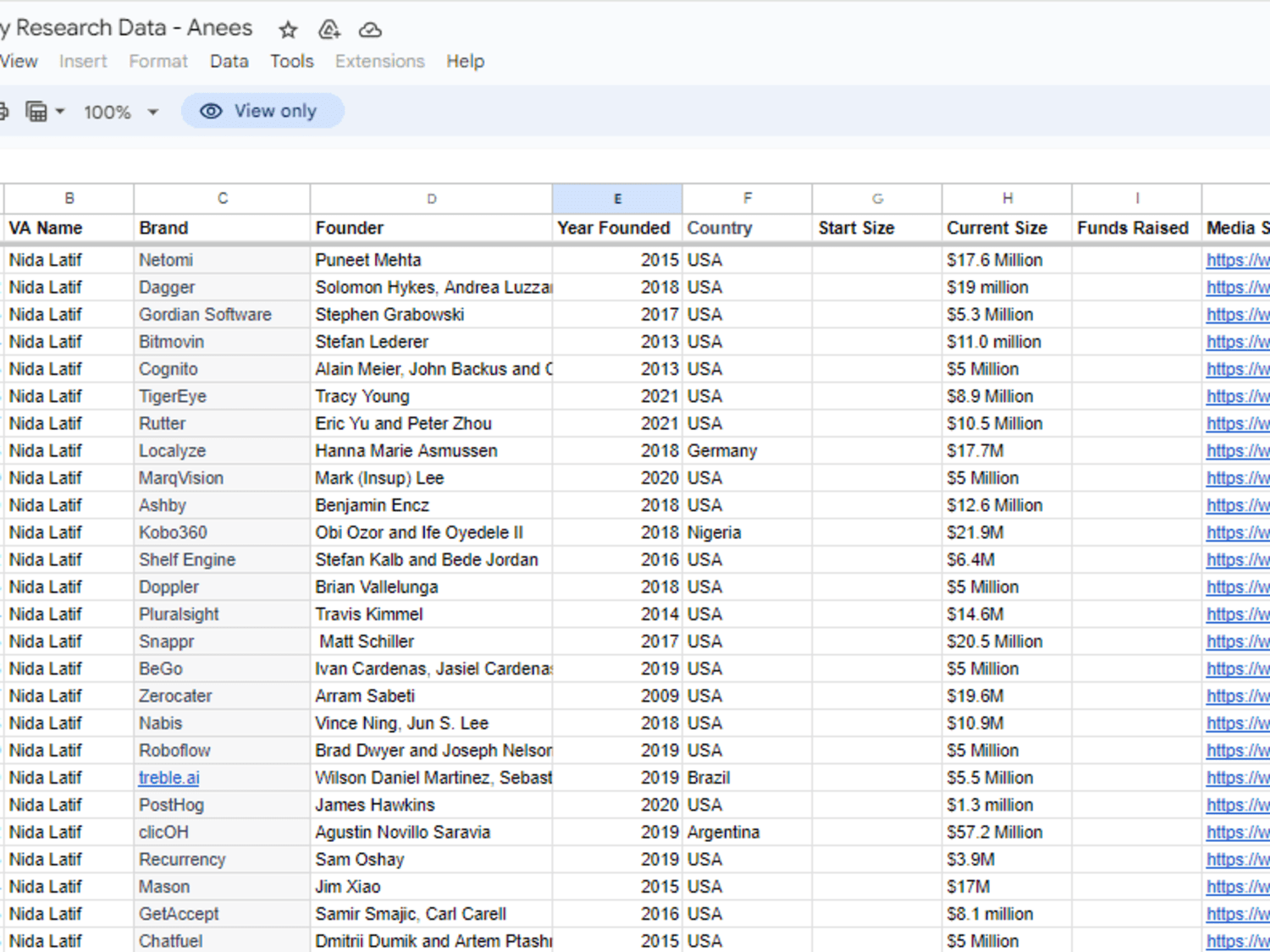Select the Sam Oshay founder cell

click(x=432, y=859)
